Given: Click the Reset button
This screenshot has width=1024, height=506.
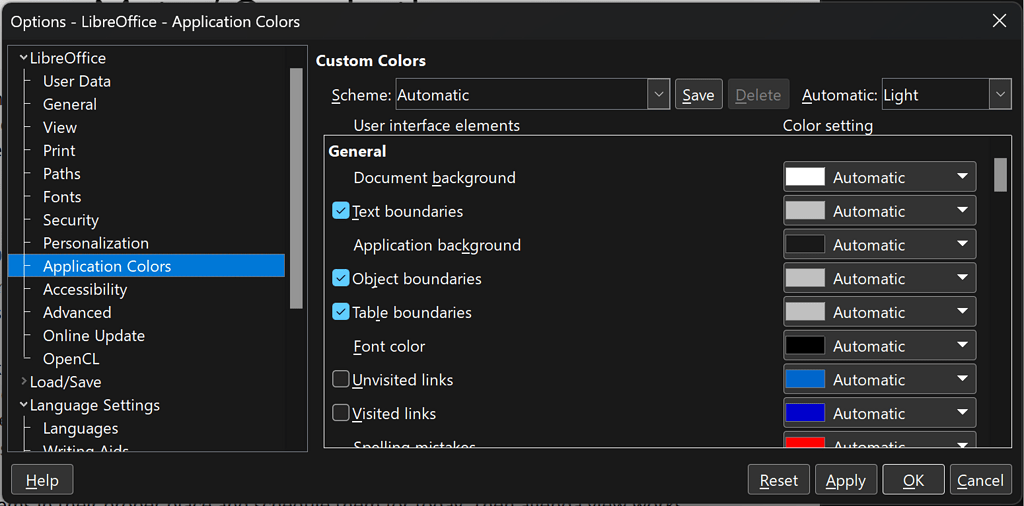Looking at the screenshot, I should (778, 480).
